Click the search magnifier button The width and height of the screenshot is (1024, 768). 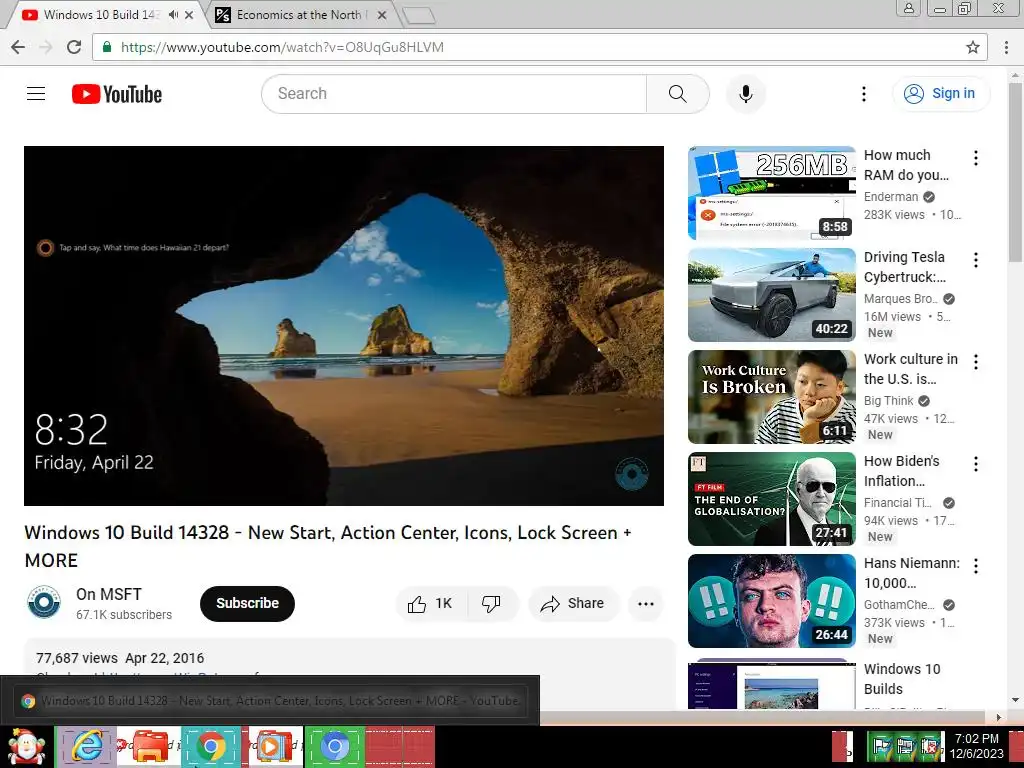click(678, 94)
